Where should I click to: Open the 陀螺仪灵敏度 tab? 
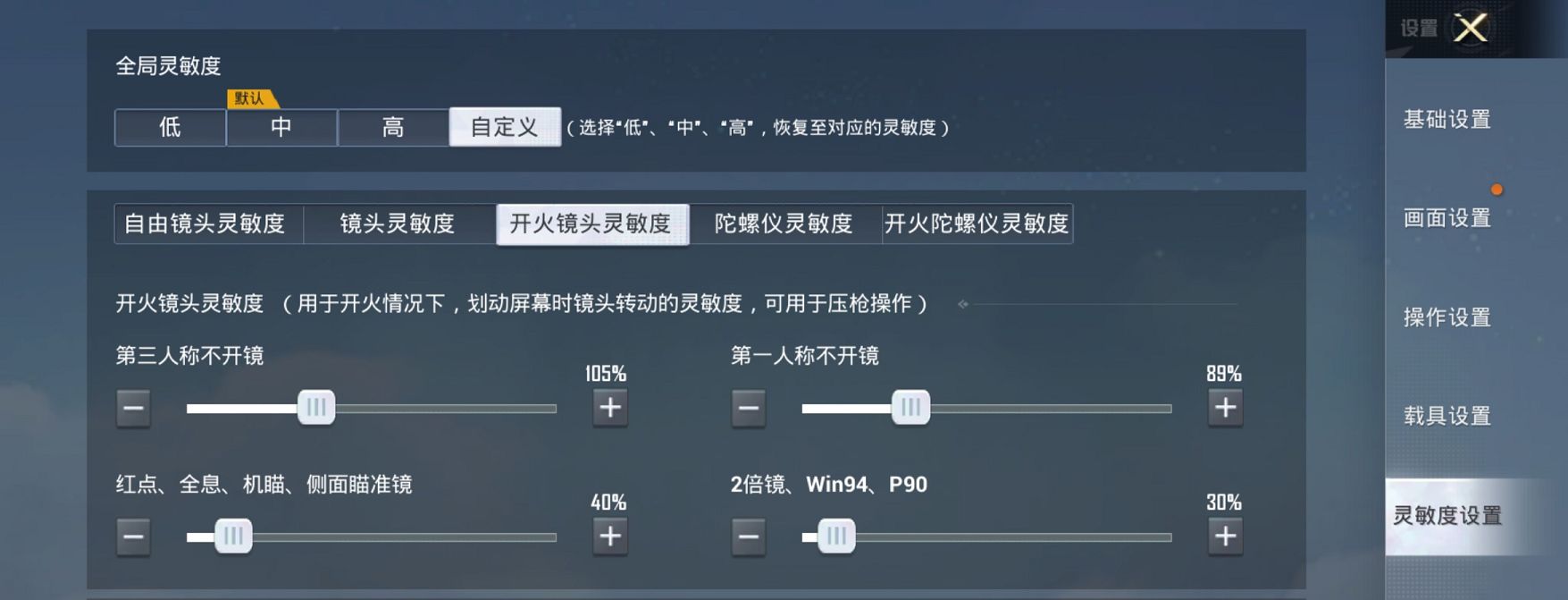784,224
